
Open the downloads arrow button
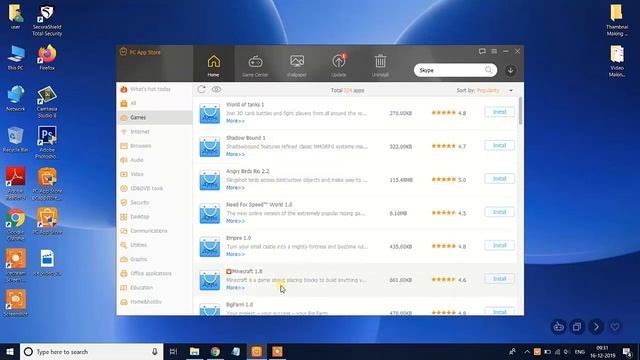[510, 70]
